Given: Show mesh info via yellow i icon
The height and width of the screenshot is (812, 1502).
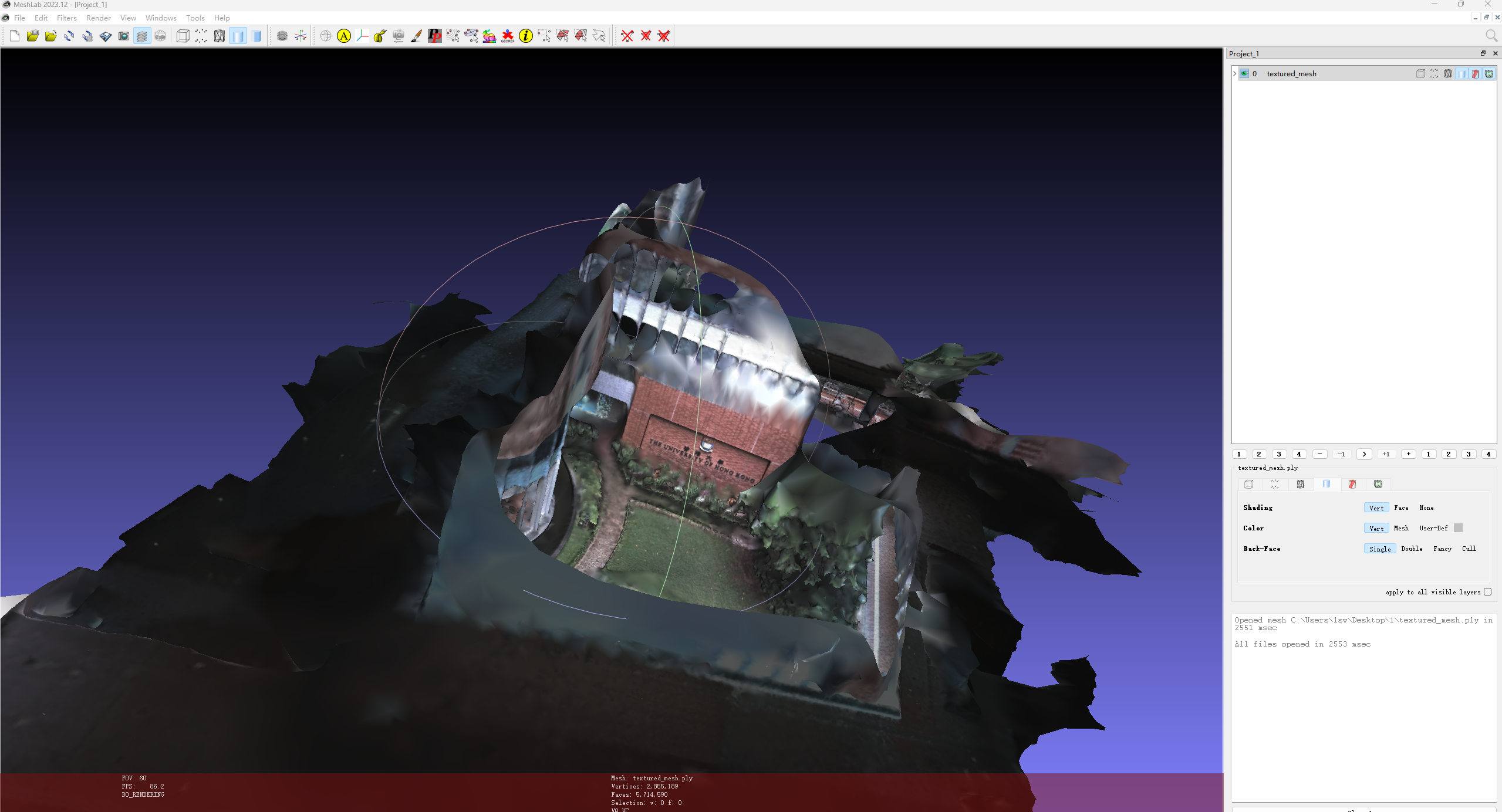Looking at the screenshot, I should [x=526, y=36].
